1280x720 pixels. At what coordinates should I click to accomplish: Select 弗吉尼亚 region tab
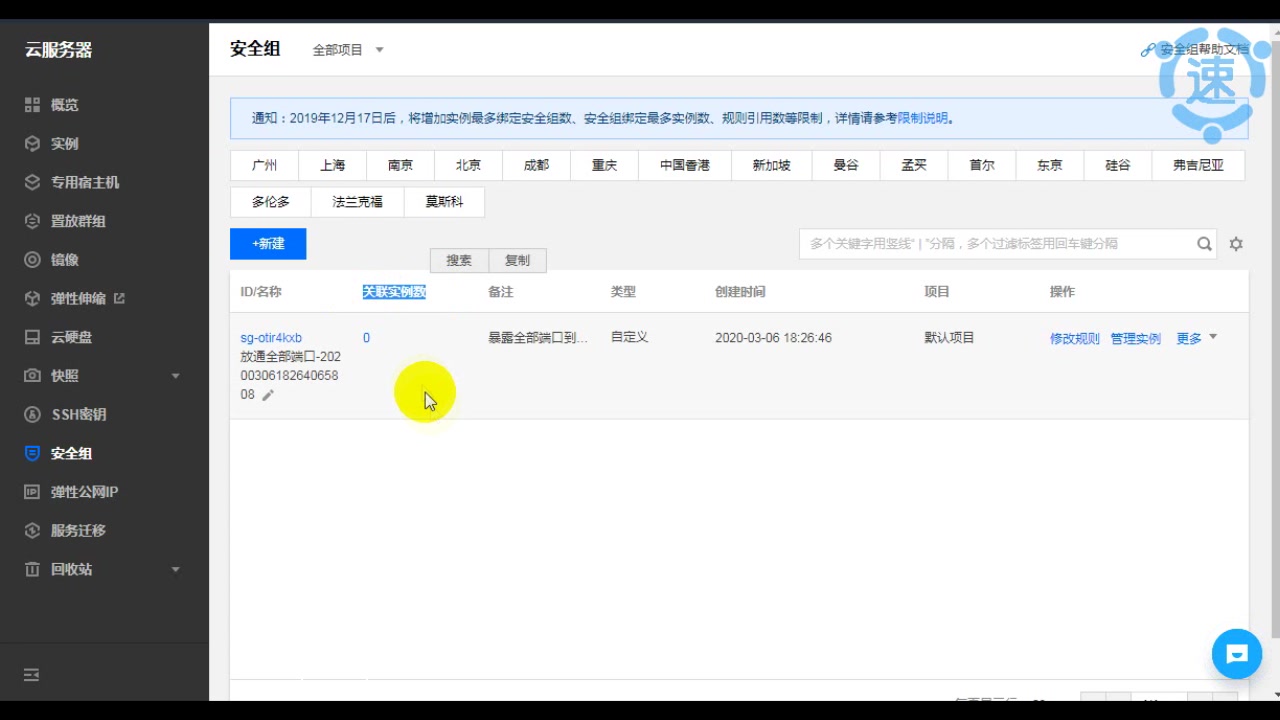pos(1198,166)
